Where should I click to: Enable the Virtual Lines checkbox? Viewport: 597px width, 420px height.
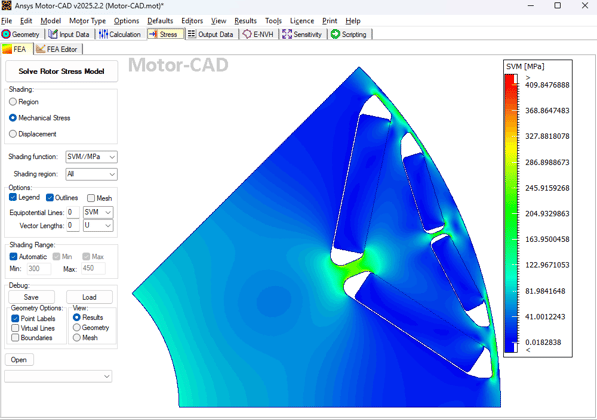[x=15, y=328]
